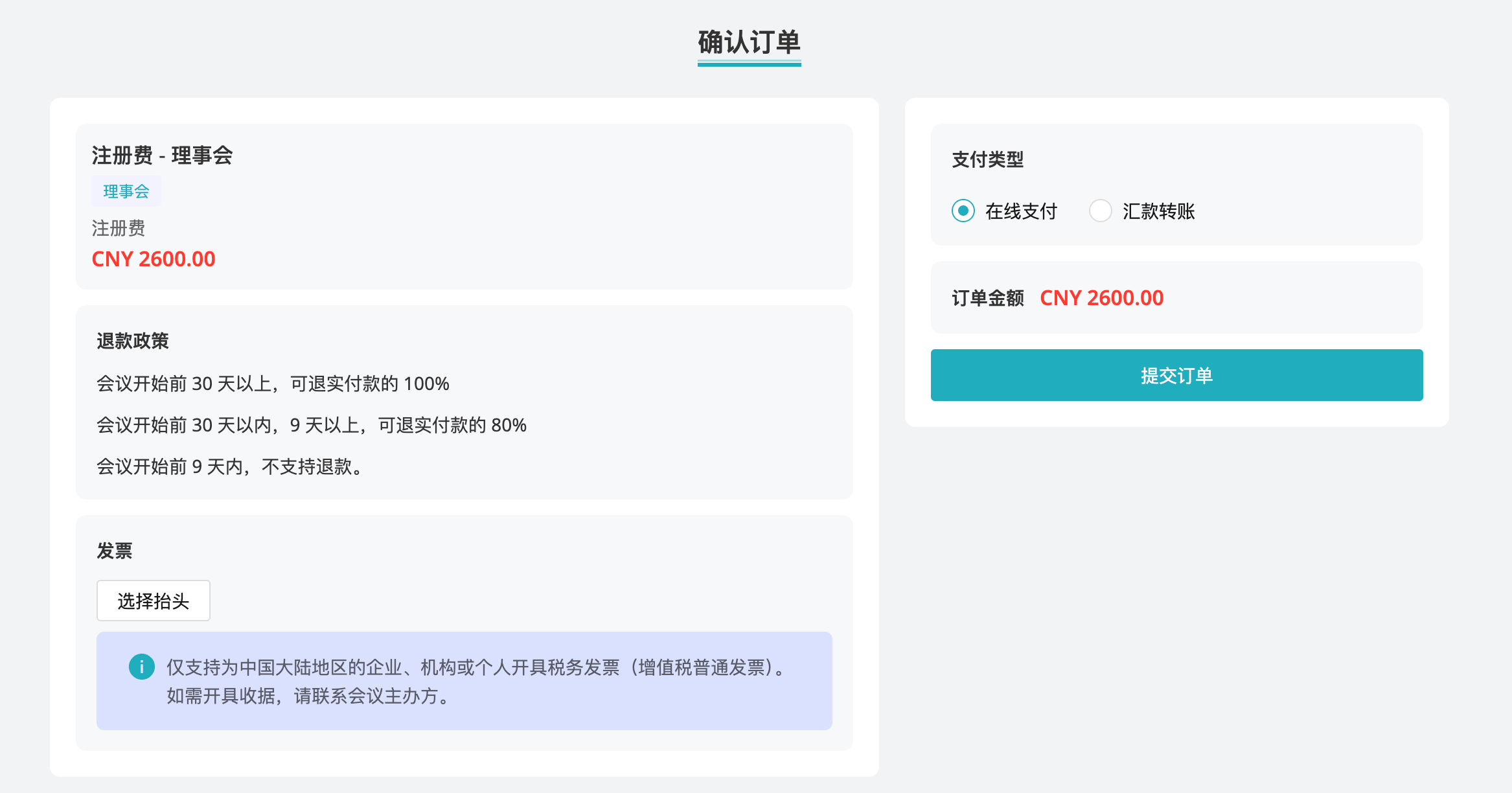Click the blue info icon in invoice notice
The width and height of the screenshot is (1512, 793).
pos(141,667)
